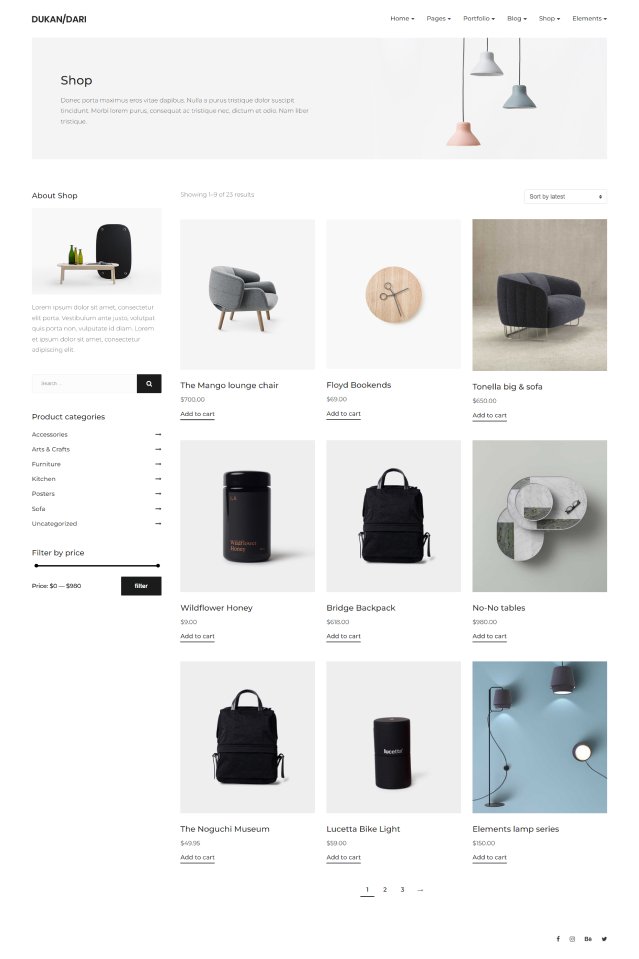Viewport: 639px width, 959px height.
Task: Open the Home navigation menu
Action: click(402, 18)
